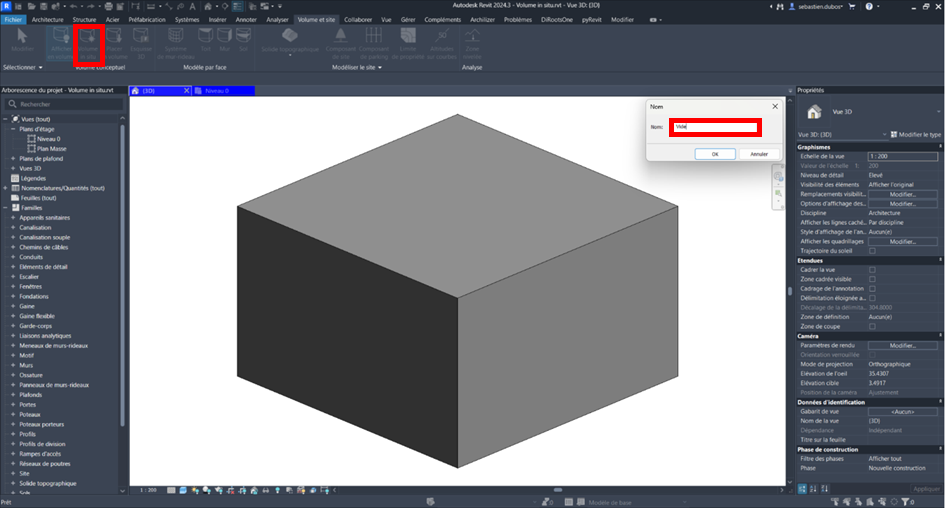Choose the Solide topographique tool
Image resolution: width=945 pixels, height=508 pixels.
click(290, 46)
